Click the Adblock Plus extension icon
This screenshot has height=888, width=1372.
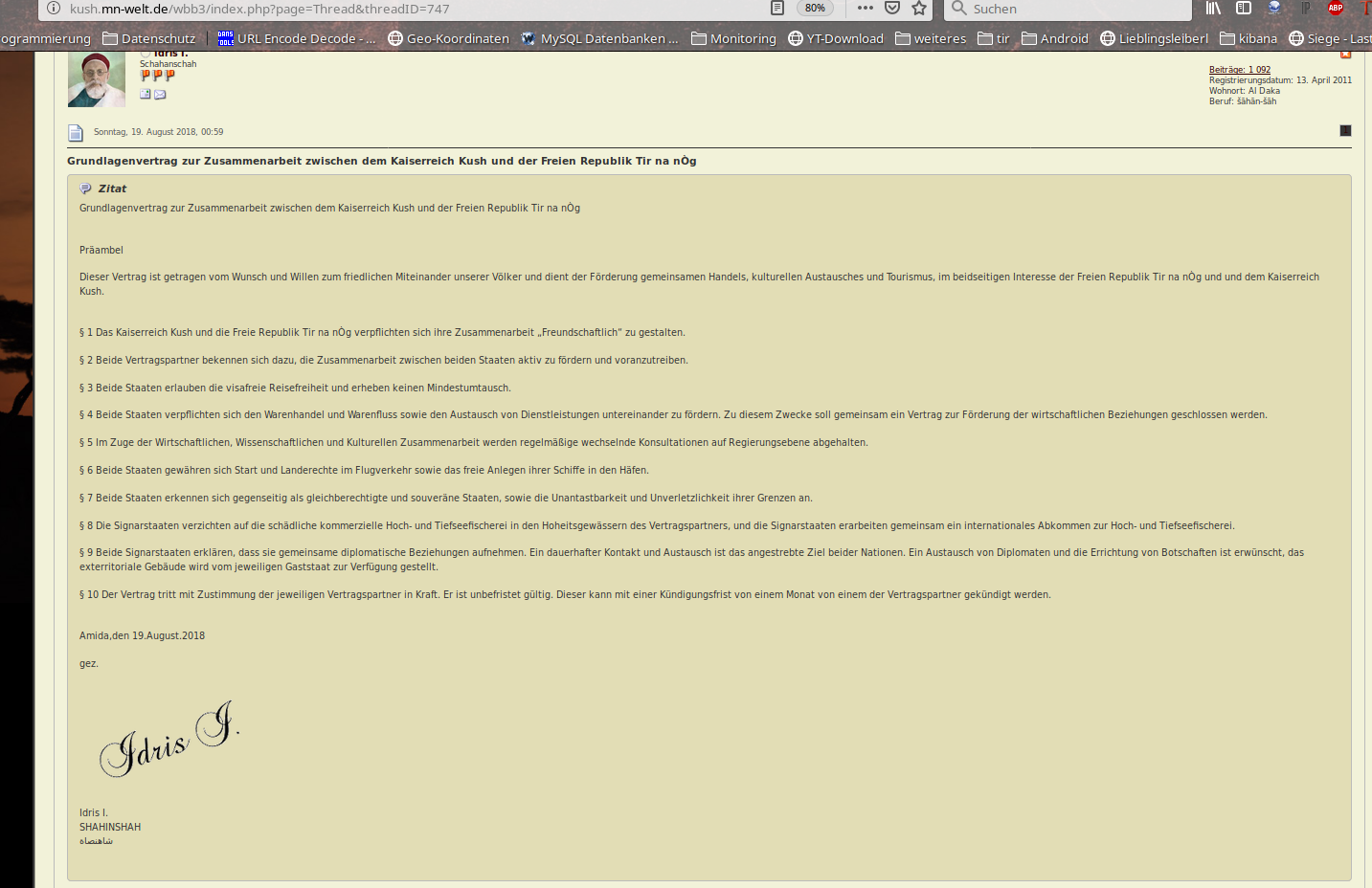(1336, 8)
